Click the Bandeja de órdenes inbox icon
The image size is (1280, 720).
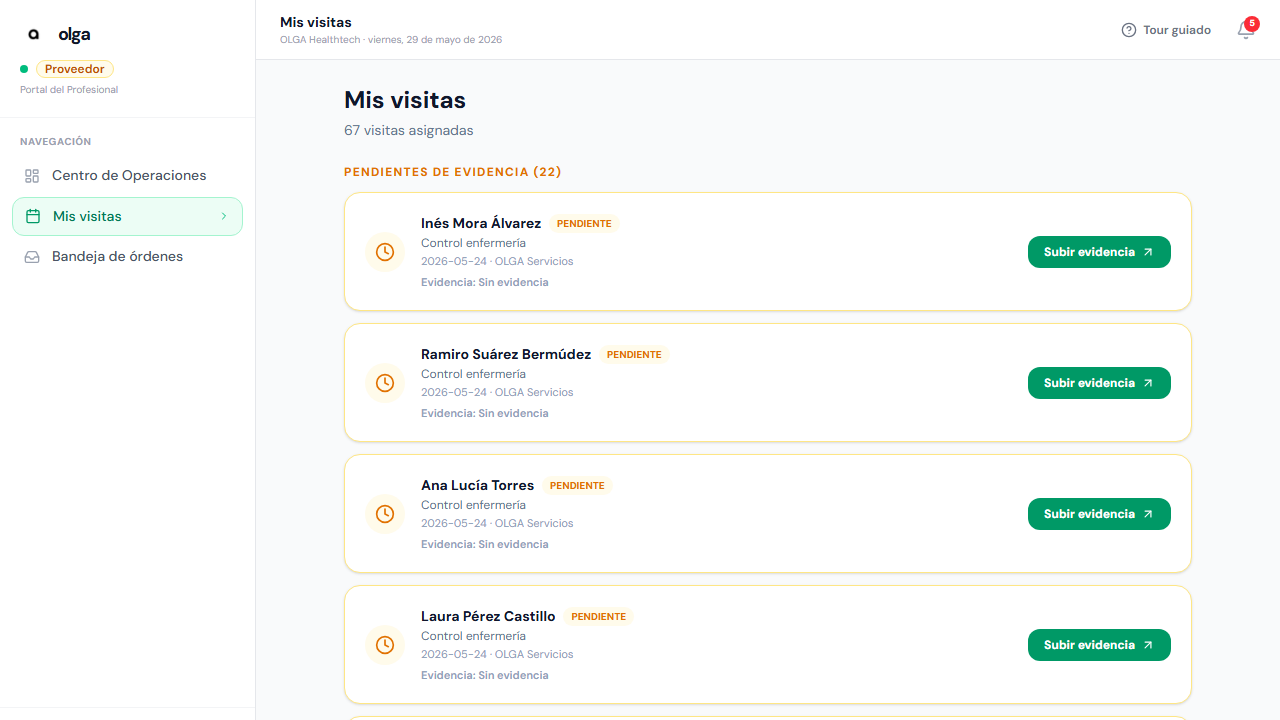click(32, 257)
